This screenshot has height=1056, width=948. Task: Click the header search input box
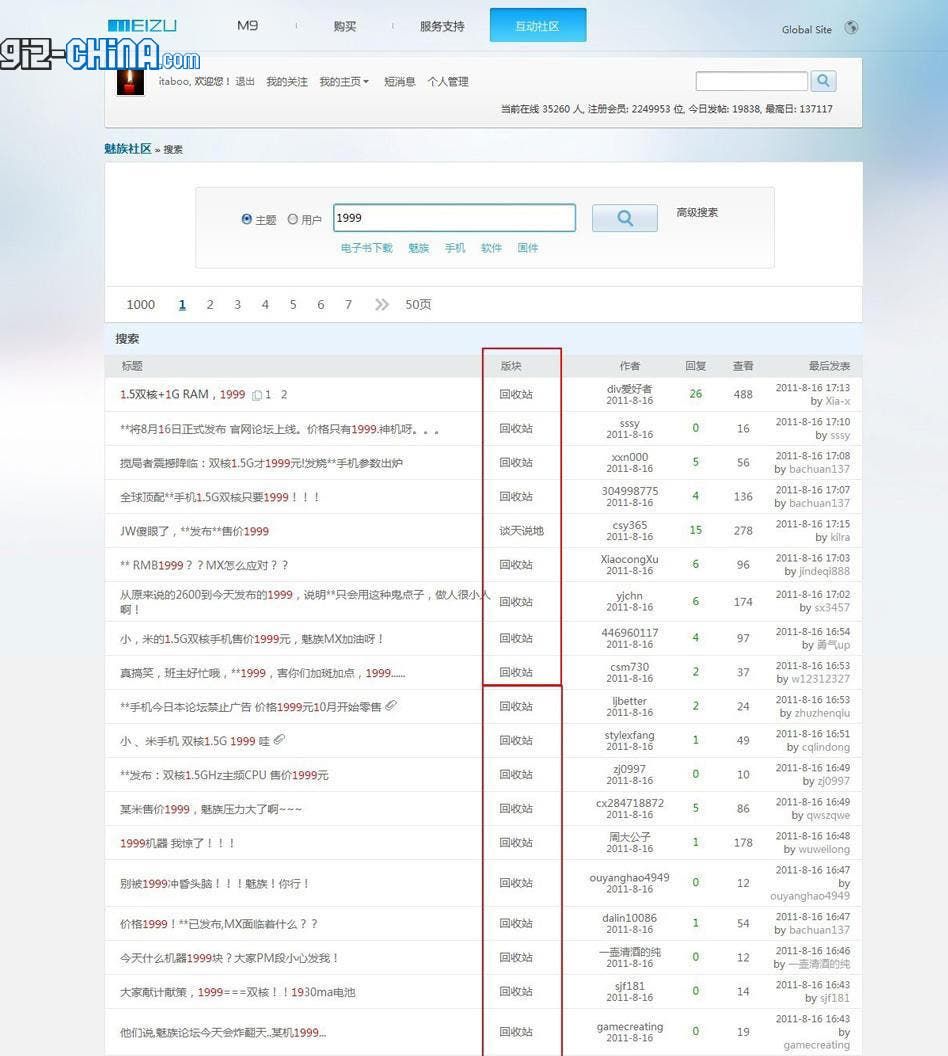(x=751, y=81)
